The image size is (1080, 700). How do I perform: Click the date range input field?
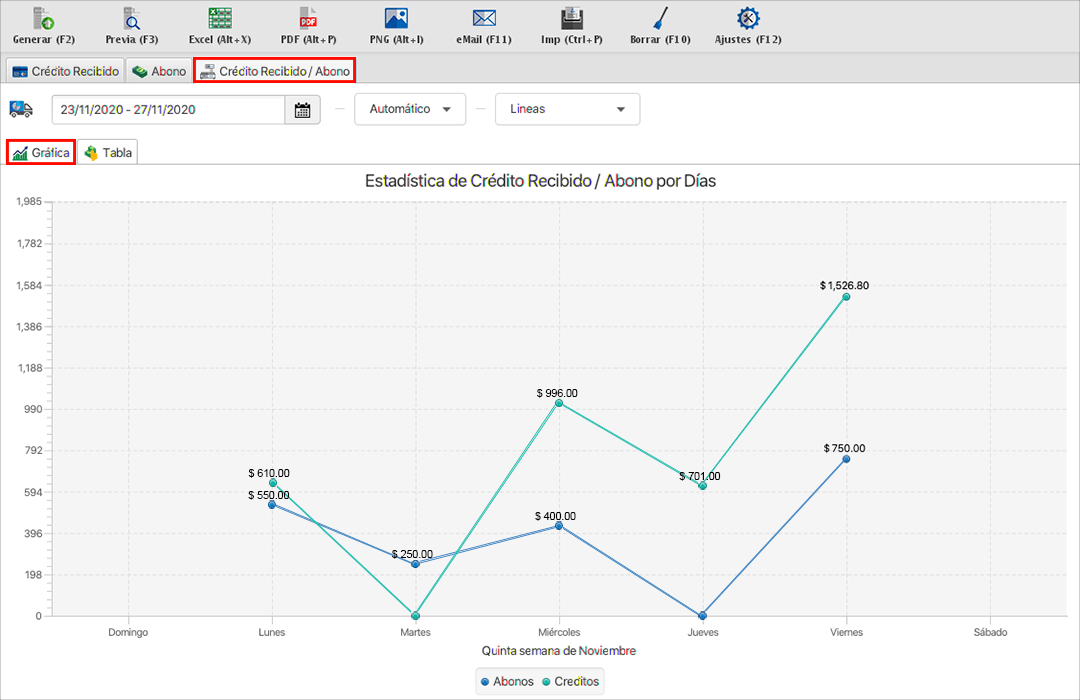(x=168, y=109)
